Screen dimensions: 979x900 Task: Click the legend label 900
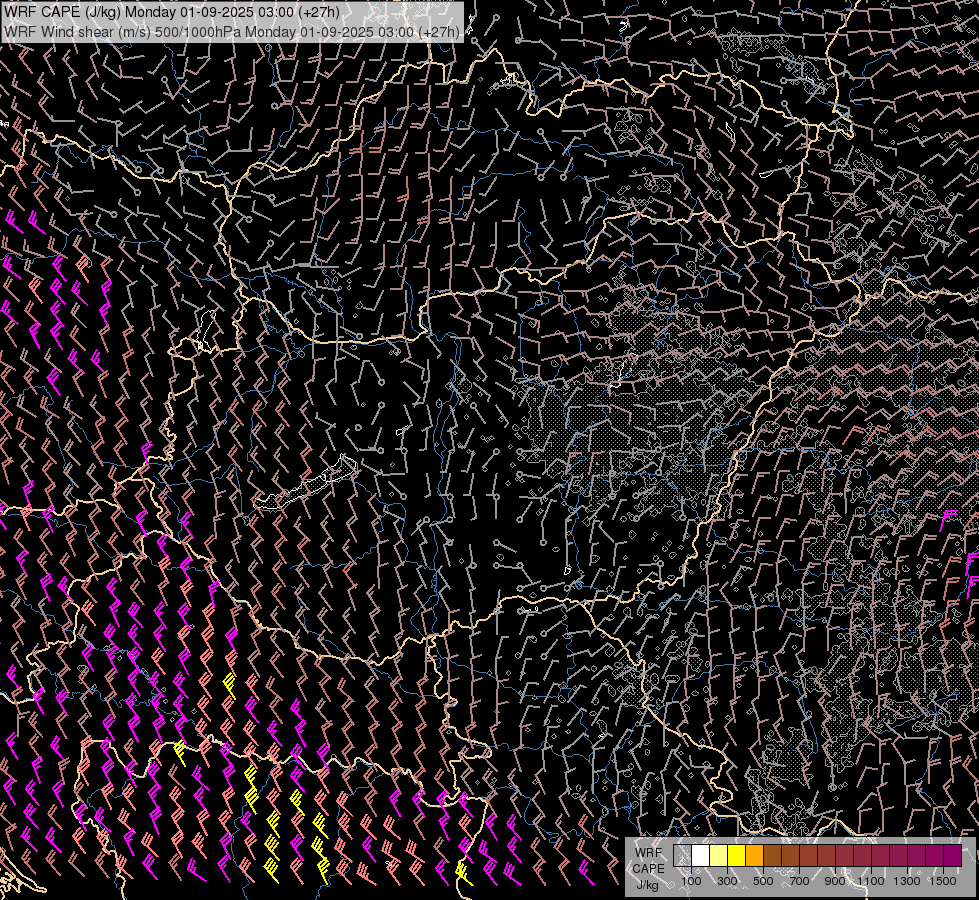pos(835,881)
